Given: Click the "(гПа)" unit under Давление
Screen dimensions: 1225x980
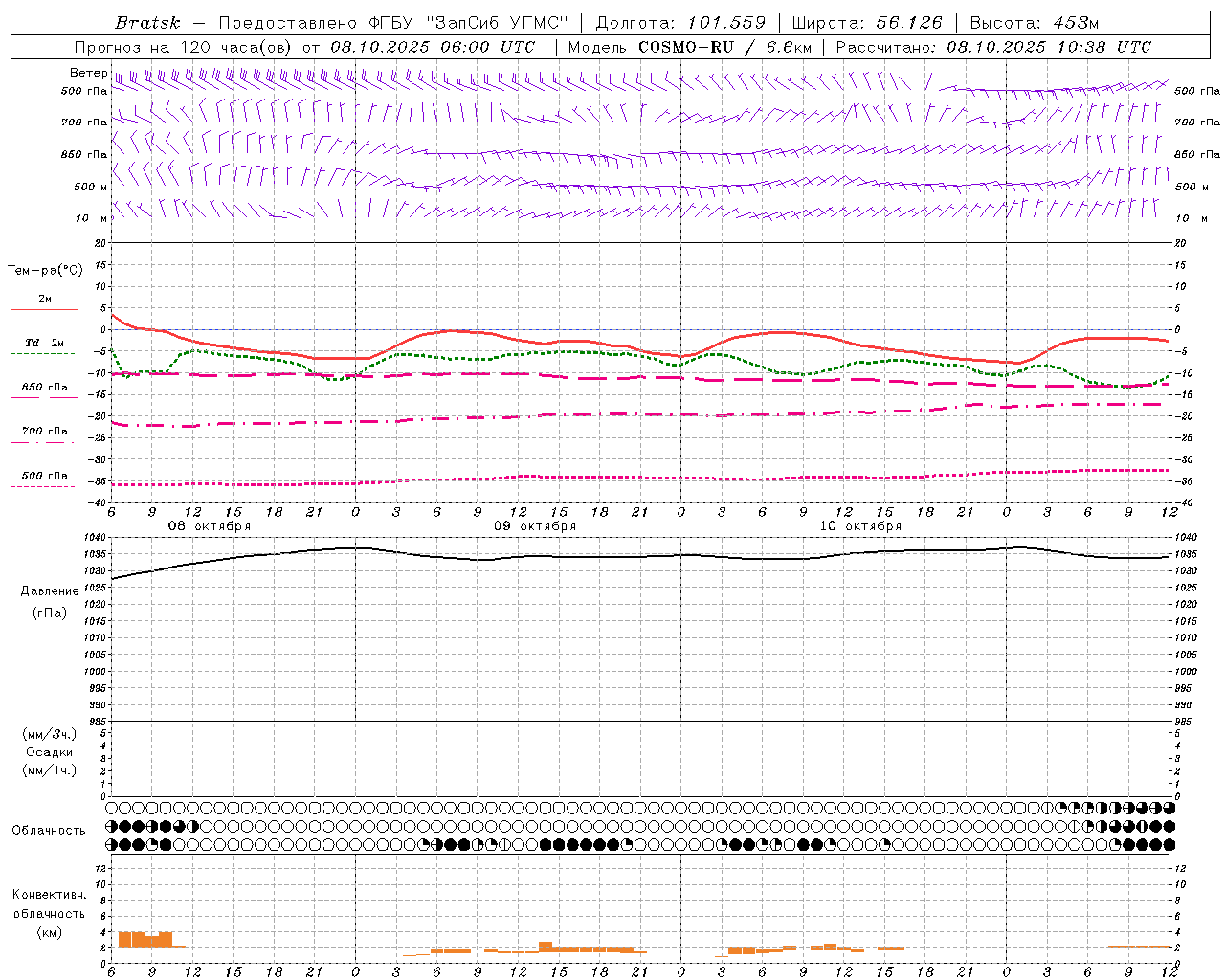Looking at the screenshot, I should click(x=50, y=613).
